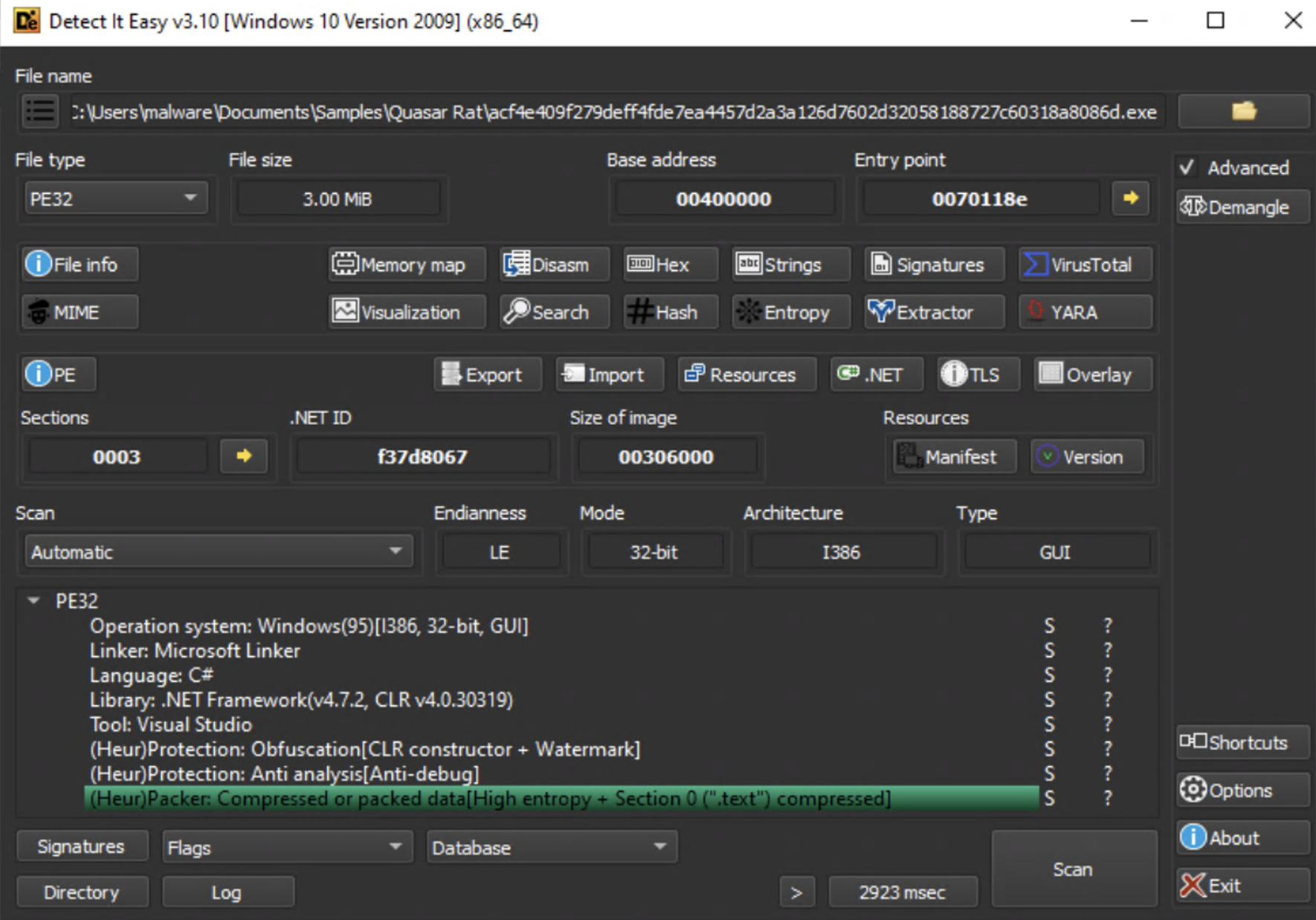Select the 'Tool: Visual Studio' row
Screen dimensions: 1316x920
562,724
